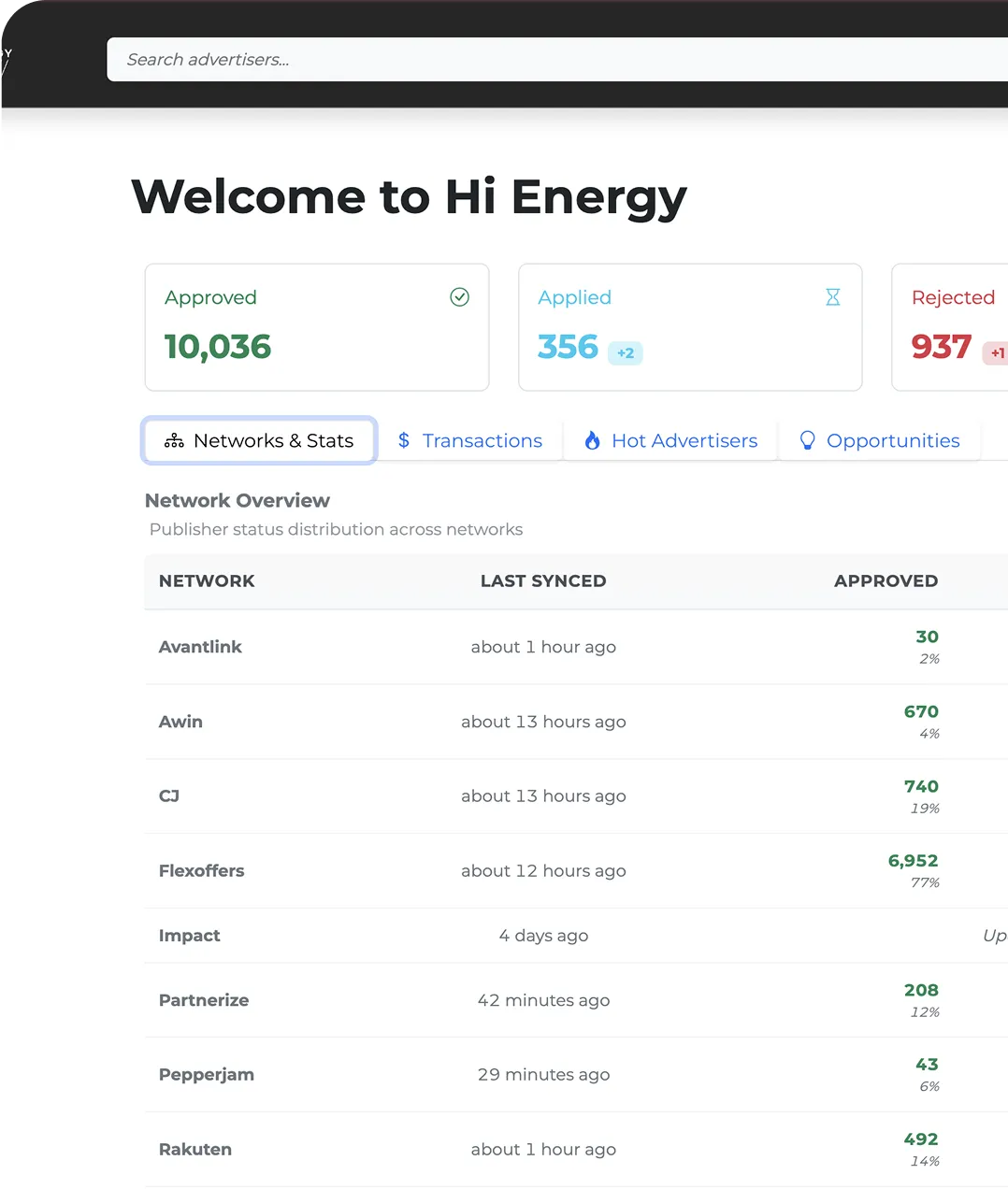Click Rakuten's approved count 492

(921, 1139)
